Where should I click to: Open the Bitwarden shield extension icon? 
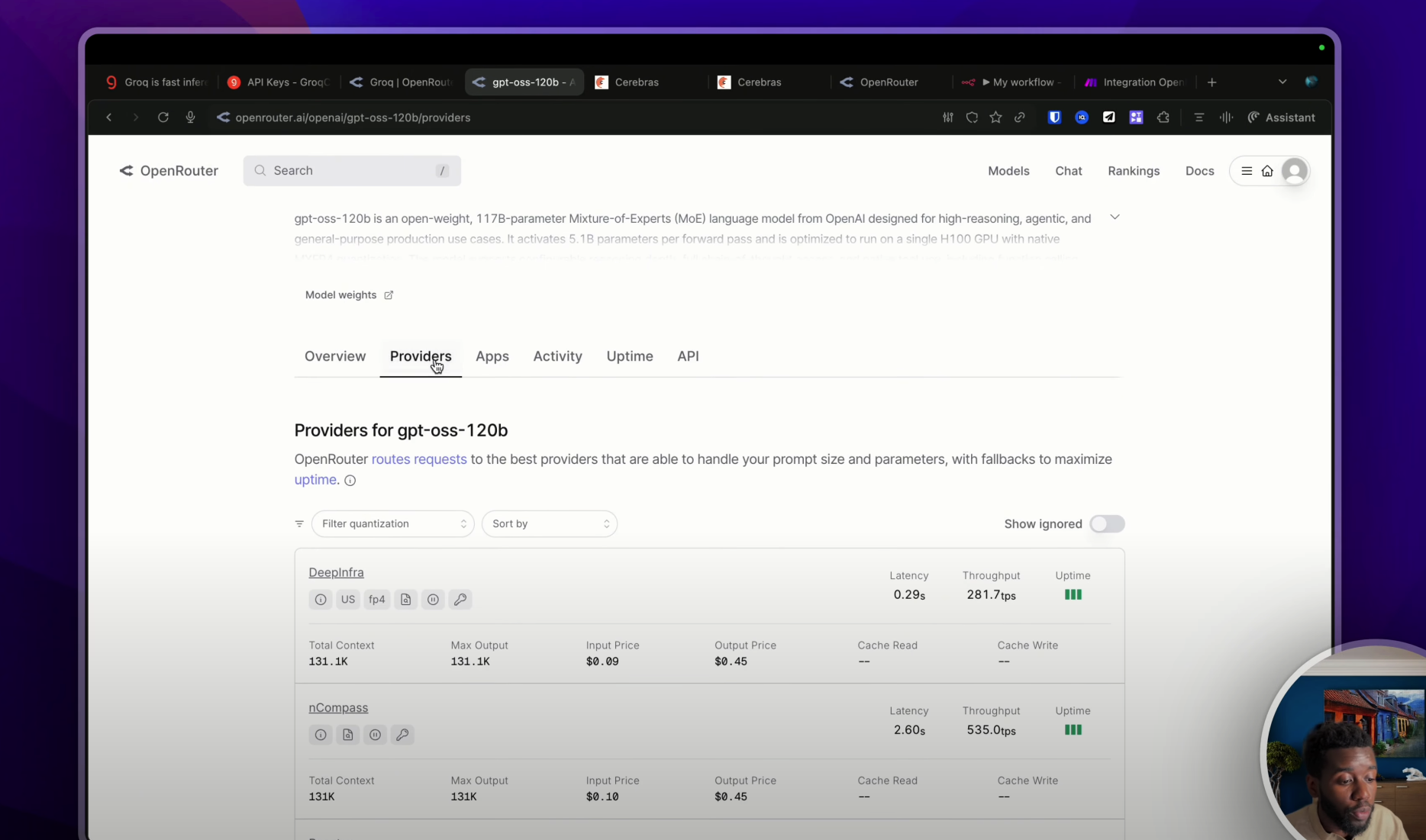(1055, 117)
